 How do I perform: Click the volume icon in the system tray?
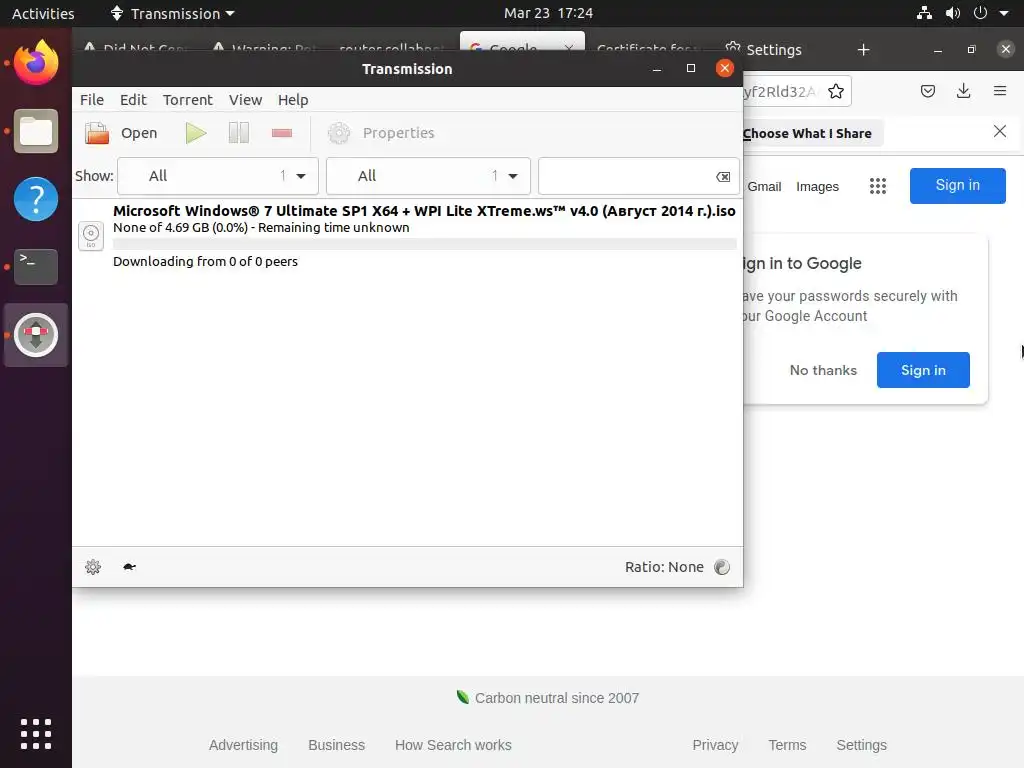[x=953, y=13]
